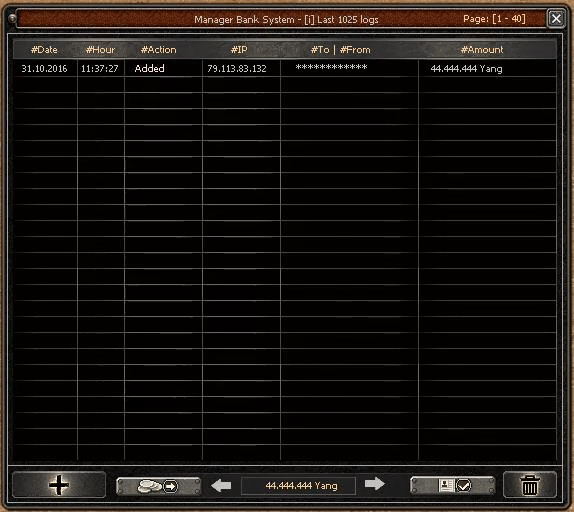Image resolution: width=574 pixels, height=512 pixels.
Task: Sort by the #Date column header
Action: pos(44,50)
